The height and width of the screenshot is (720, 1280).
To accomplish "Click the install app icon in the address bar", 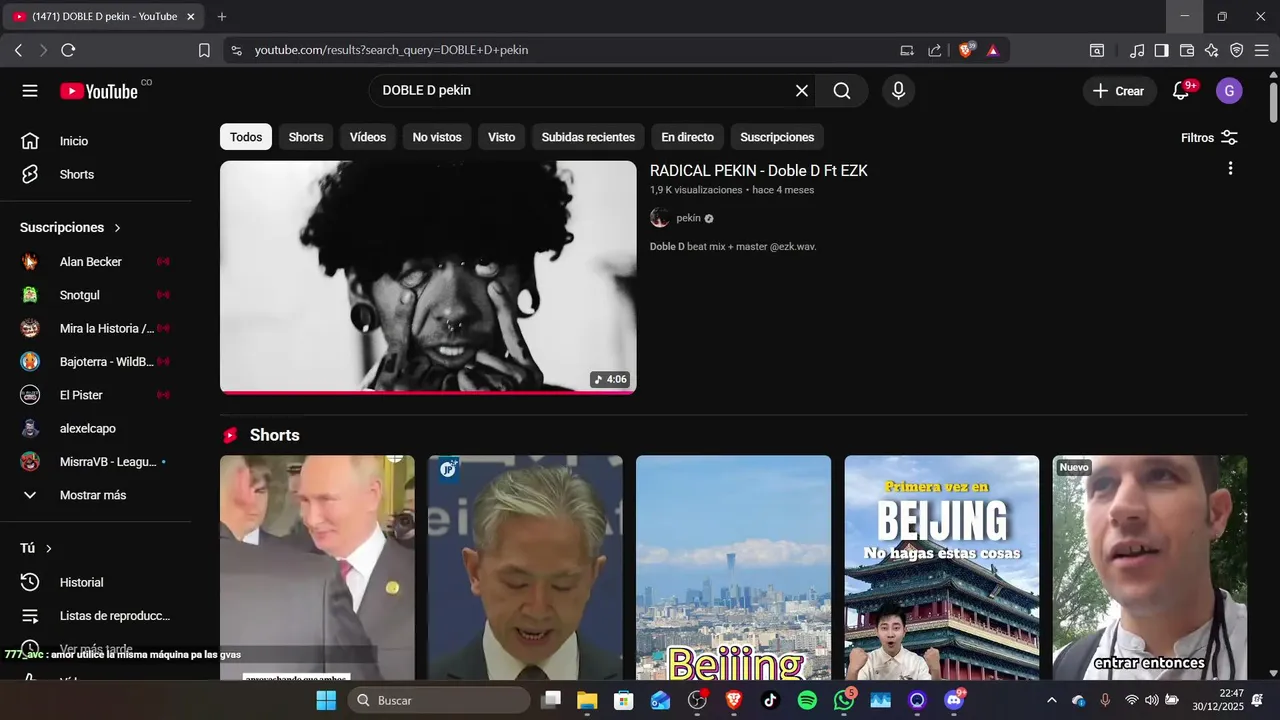I will pos(907,50).
